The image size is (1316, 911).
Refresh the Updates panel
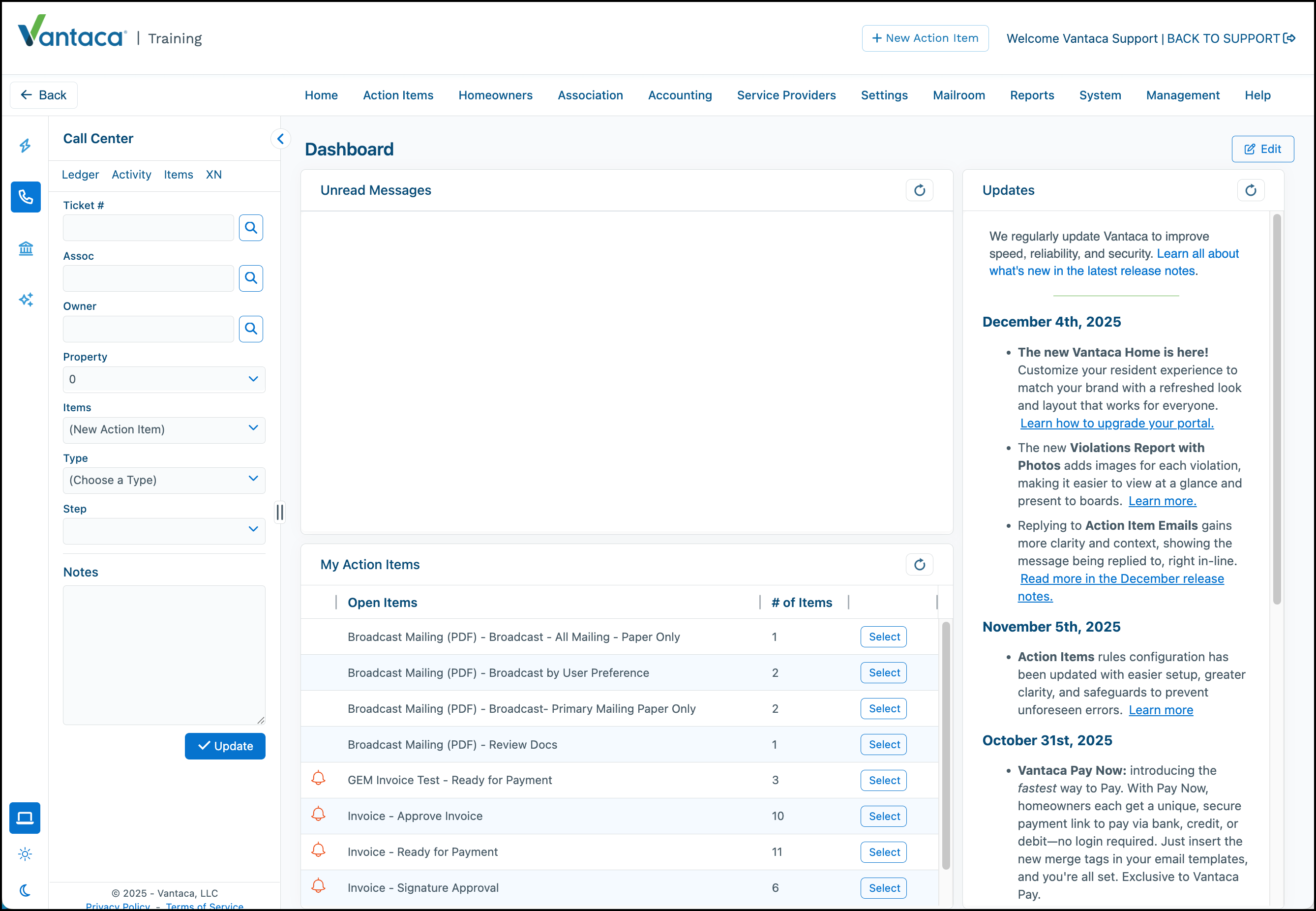[1251, 190]
